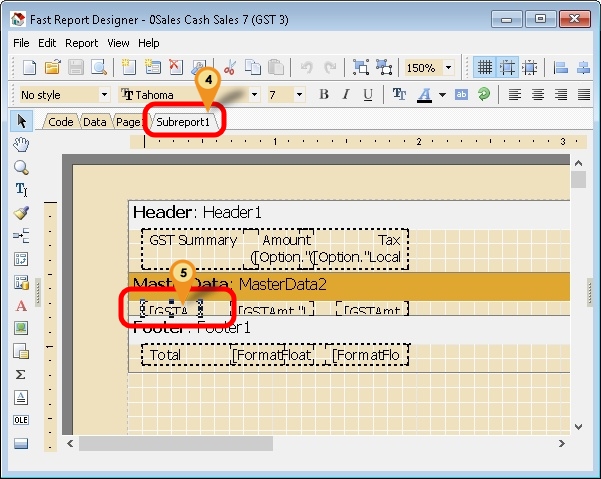Toggle the Show Grid button
Image resolution: width=601 pixels, height=479 pixels.
485,68
